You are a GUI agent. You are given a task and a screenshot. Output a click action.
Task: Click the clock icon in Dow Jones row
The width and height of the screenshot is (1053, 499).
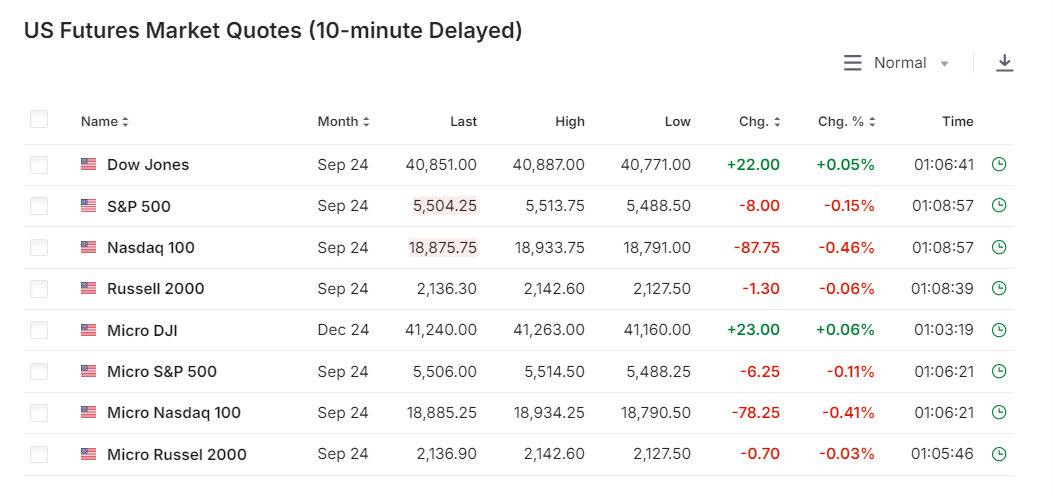998,164
